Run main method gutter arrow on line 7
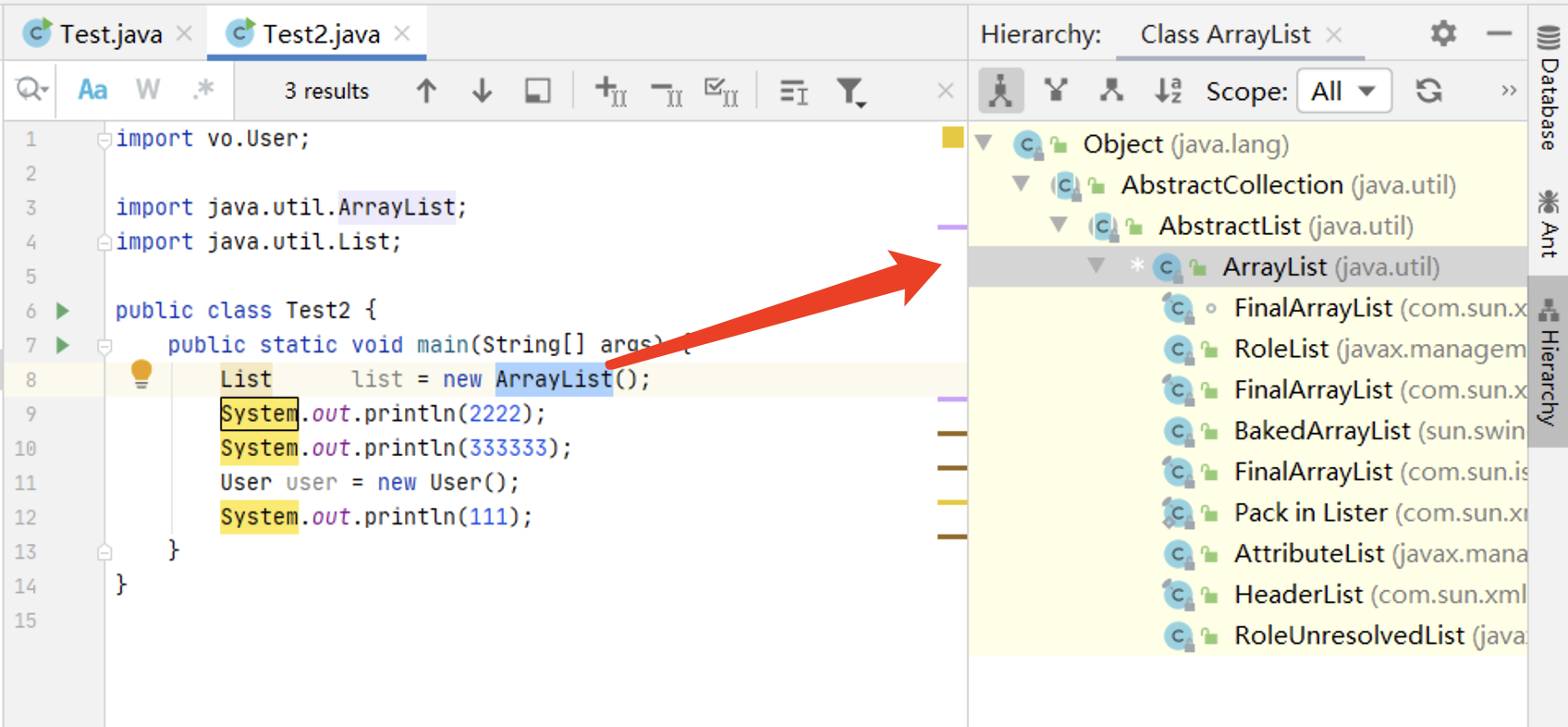The image size is (1568, 727). coord(62,345)
